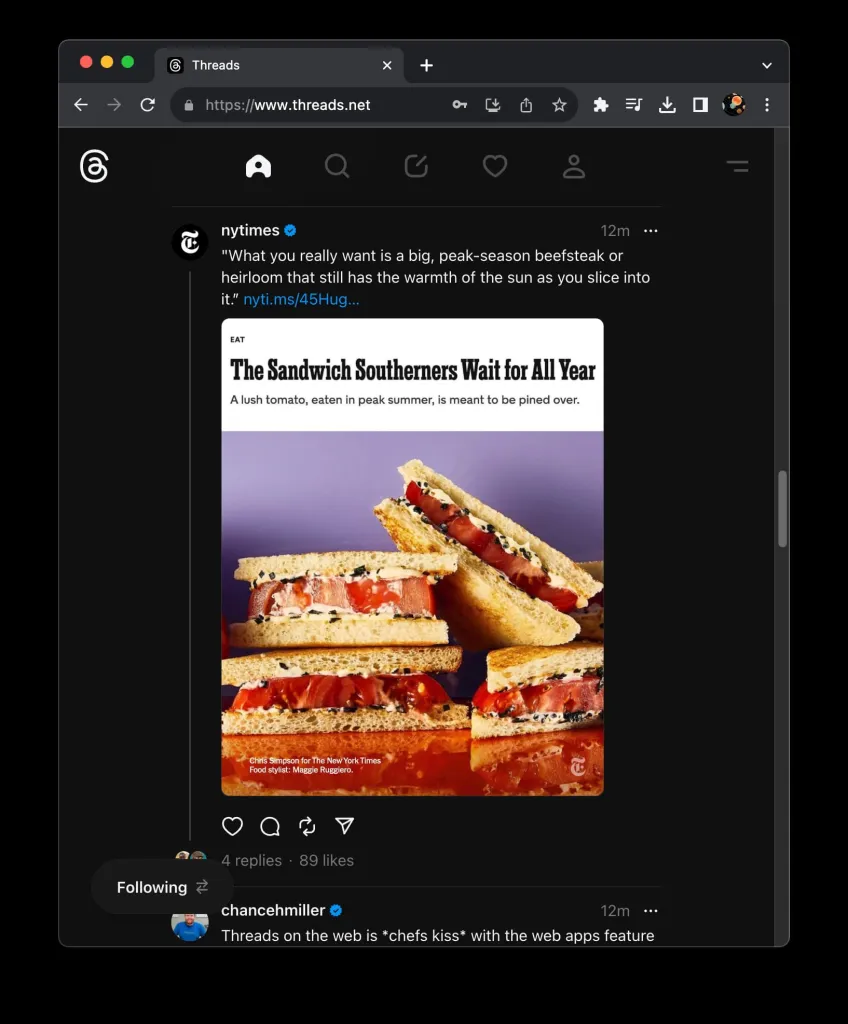Image resolution: width=848 pixels, height=1024 pixels.
Task: Share the nytimes post via send icon
Action: (x=345, y=826)
